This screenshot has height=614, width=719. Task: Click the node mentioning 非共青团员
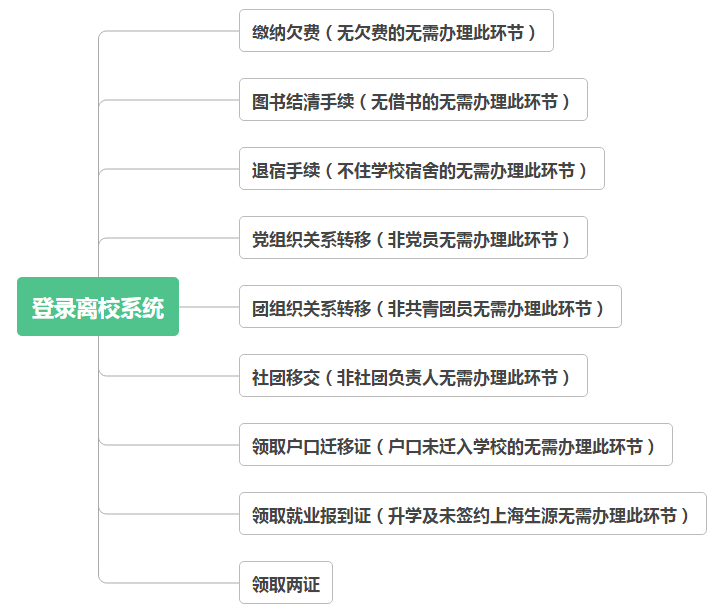(x=429, y=307)
